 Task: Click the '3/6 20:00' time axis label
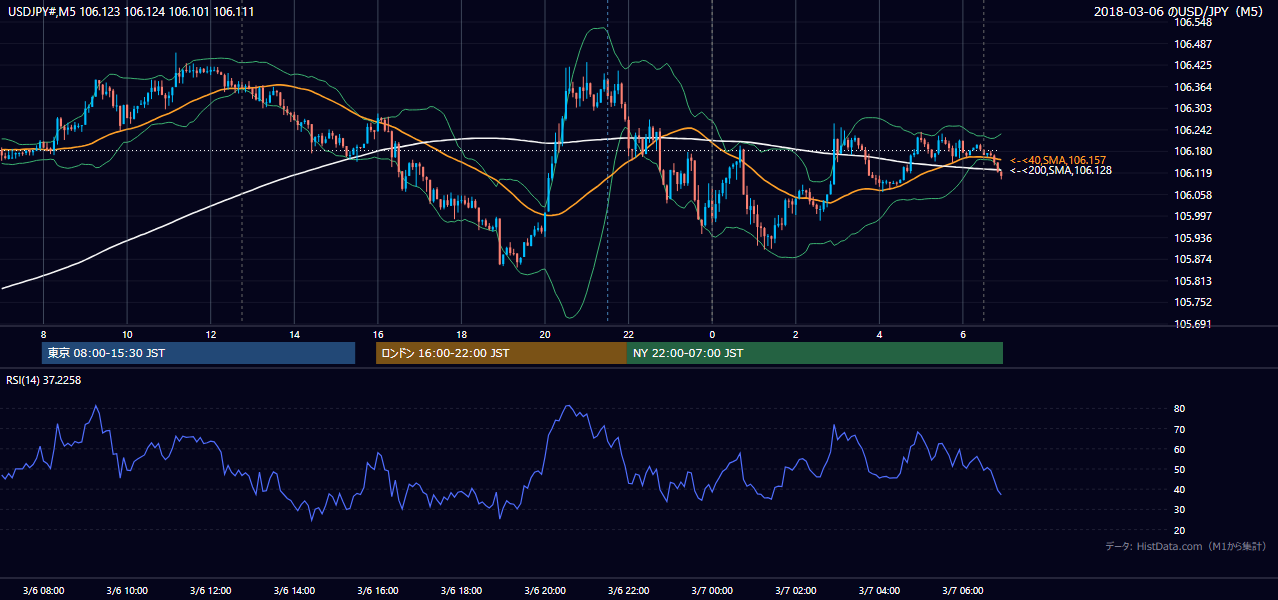tap(545, 590)
